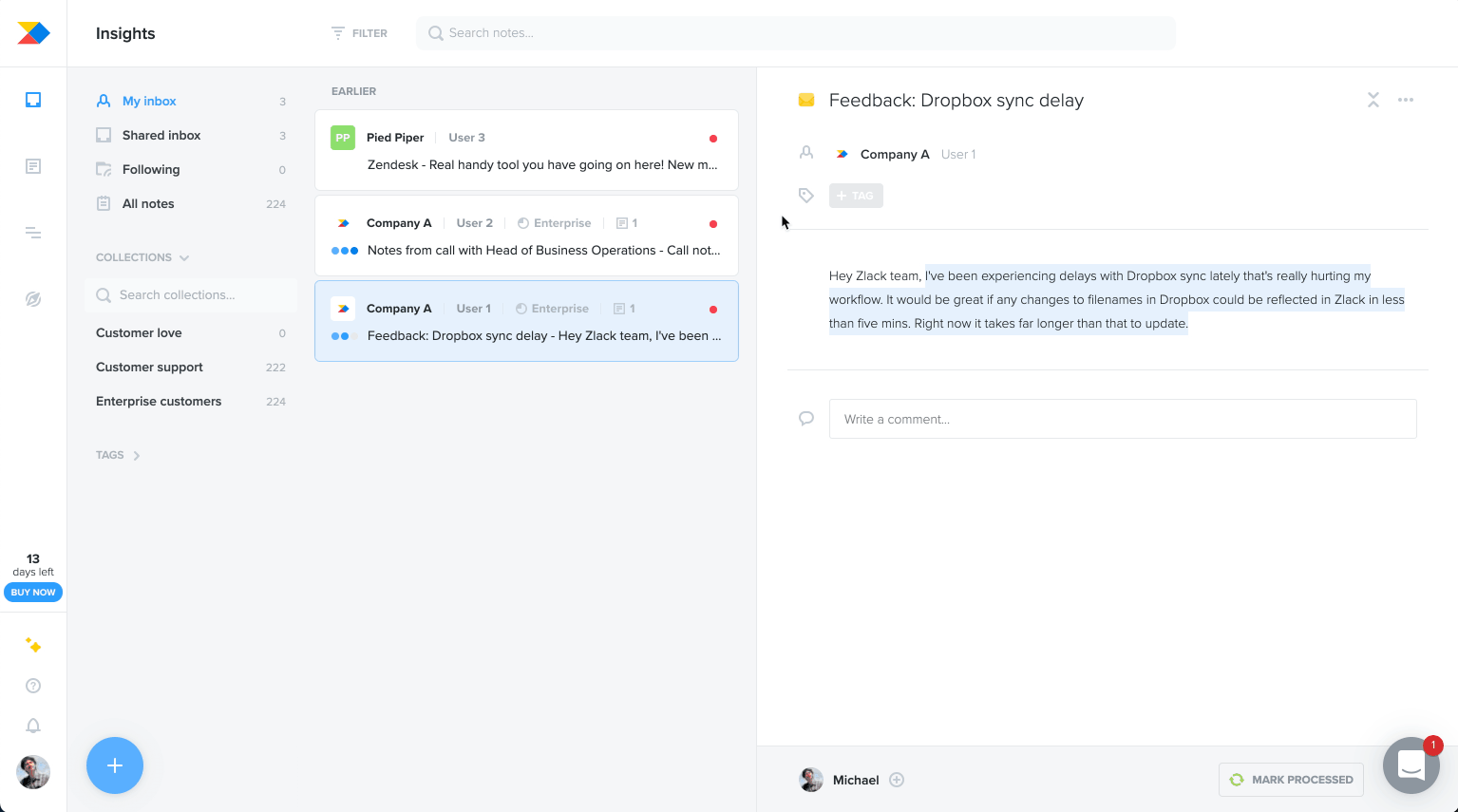Click the Write a comment field
1458x812 pixels.
coord(1123,418)
